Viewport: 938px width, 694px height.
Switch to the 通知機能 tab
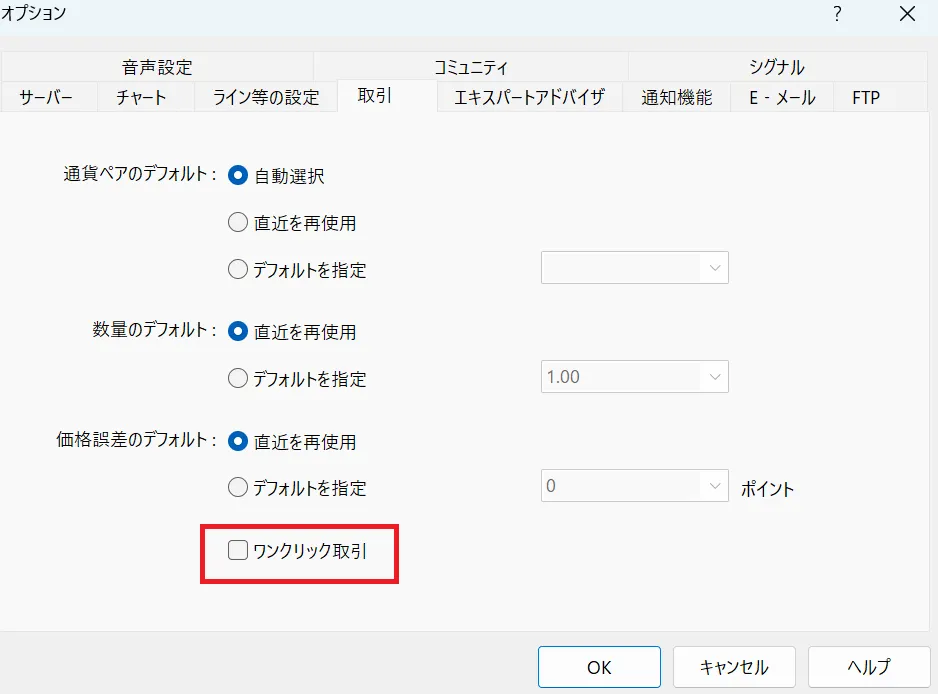click(677, 97)
